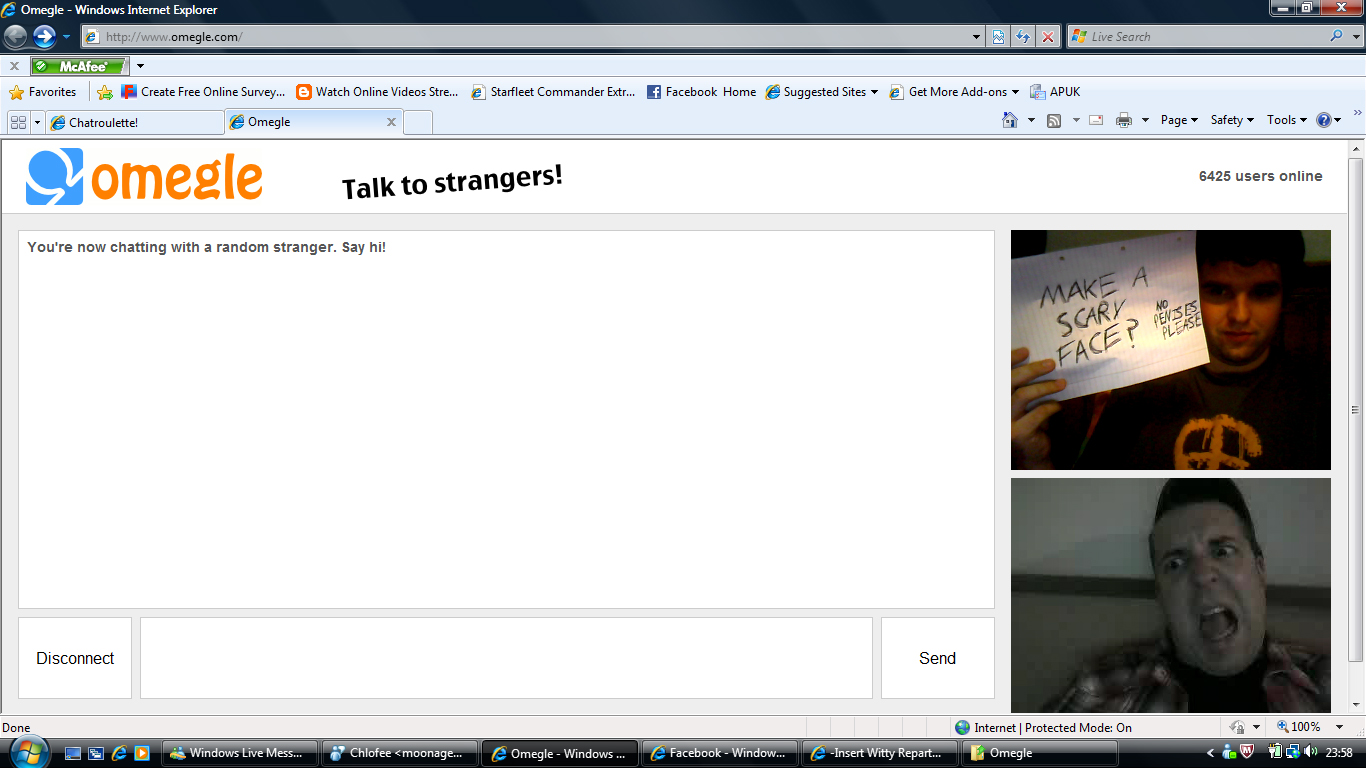Click the McAfee shield tray icon
Screen dimensions: 1366x768
1247,752
